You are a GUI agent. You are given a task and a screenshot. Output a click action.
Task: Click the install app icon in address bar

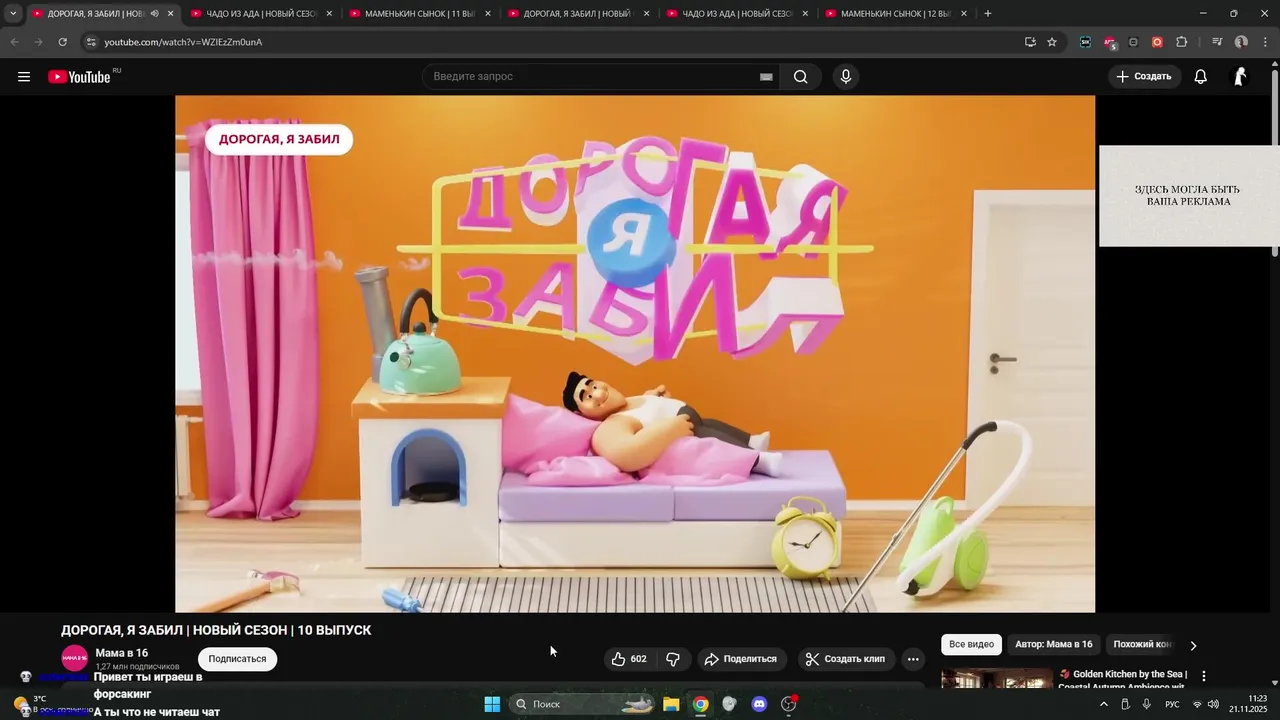click(x=1030, y=42)
